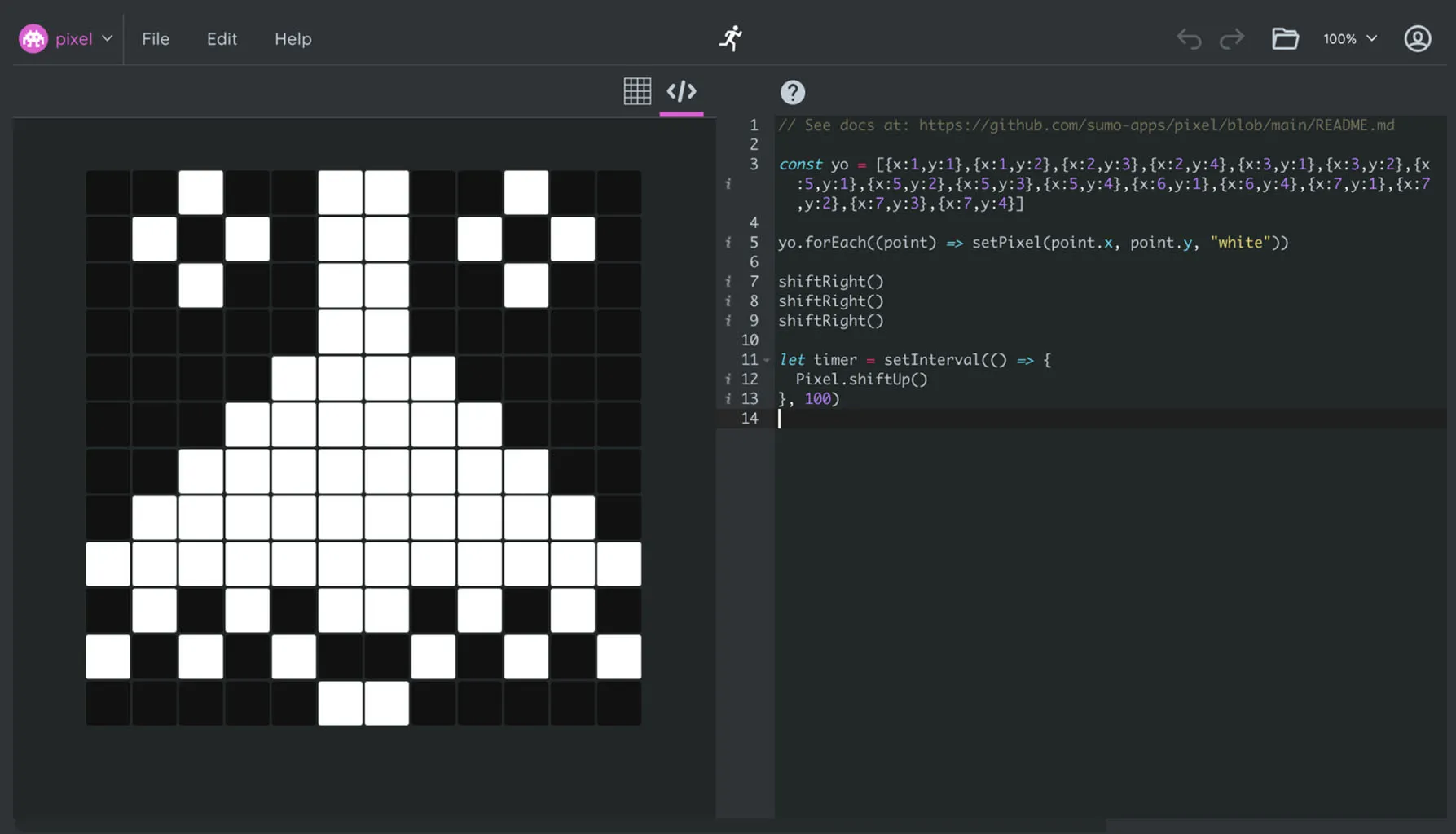Screen dimensions: 1456x834
Task: Click the running man run icon
Action: pos(730,38)
